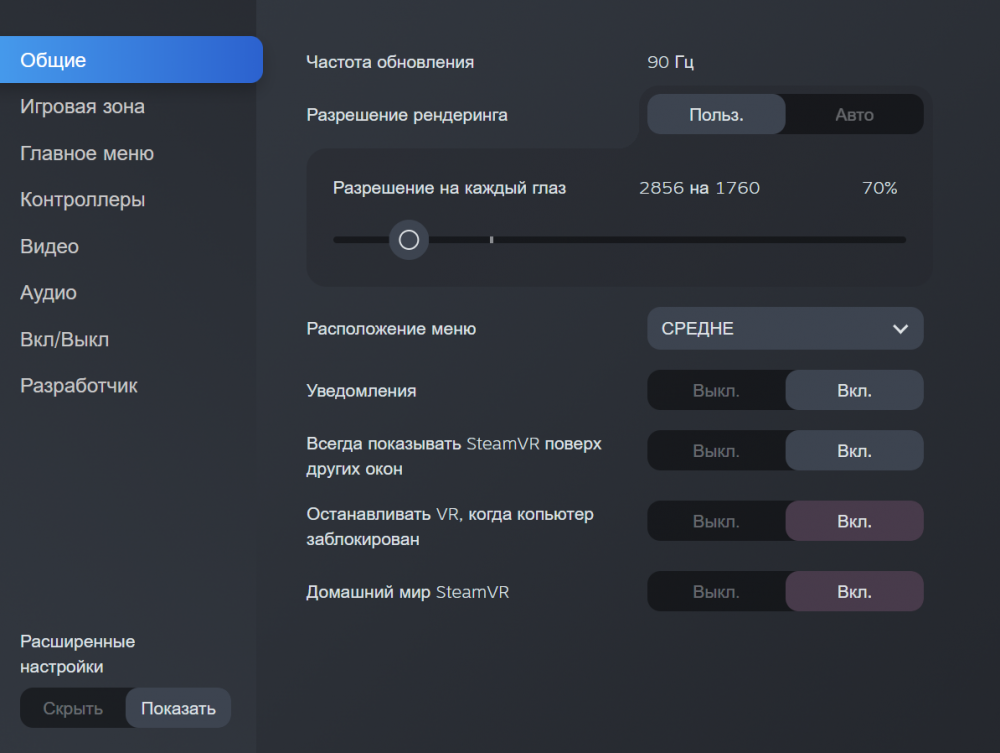This screenshot has width=1000, height=753.
Task: Open Вкл/Выкл settings section
Action: (x=65, y=340)
